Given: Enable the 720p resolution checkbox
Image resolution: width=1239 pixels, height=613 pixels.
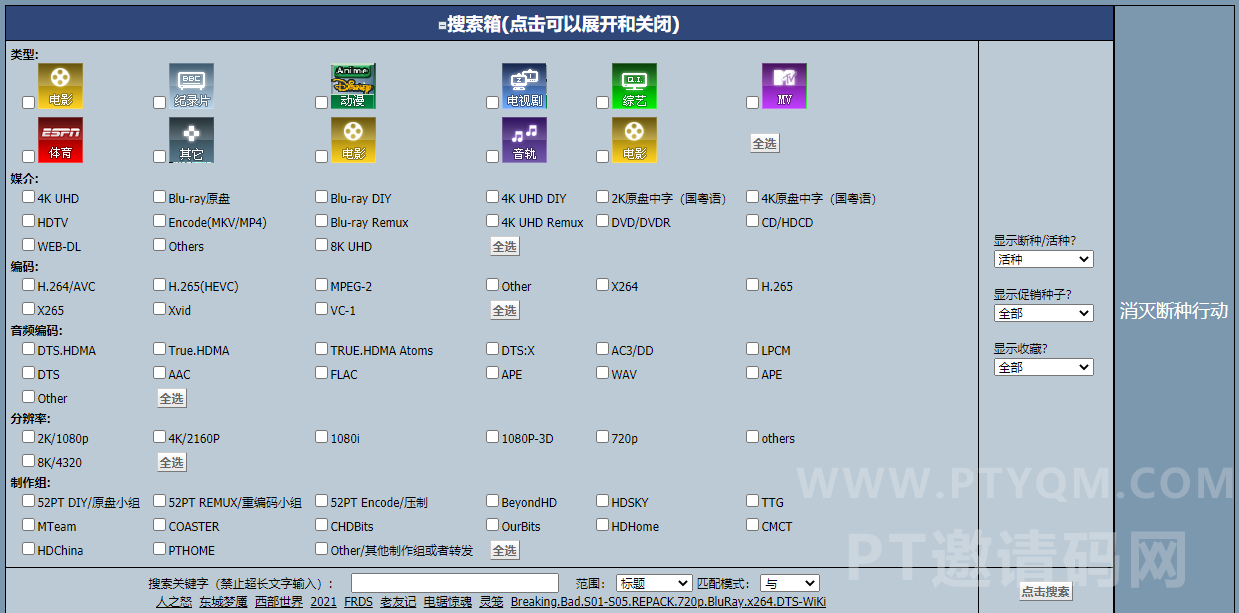Looking at the screenshot, I should pyautogui.click(x=602, y=437).
